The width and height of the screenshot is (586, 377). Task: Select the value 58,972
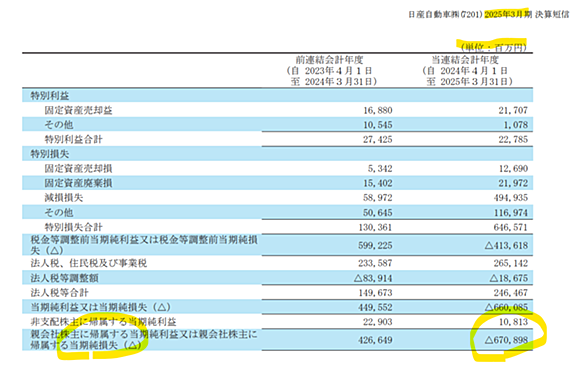[x=378, y=198]
